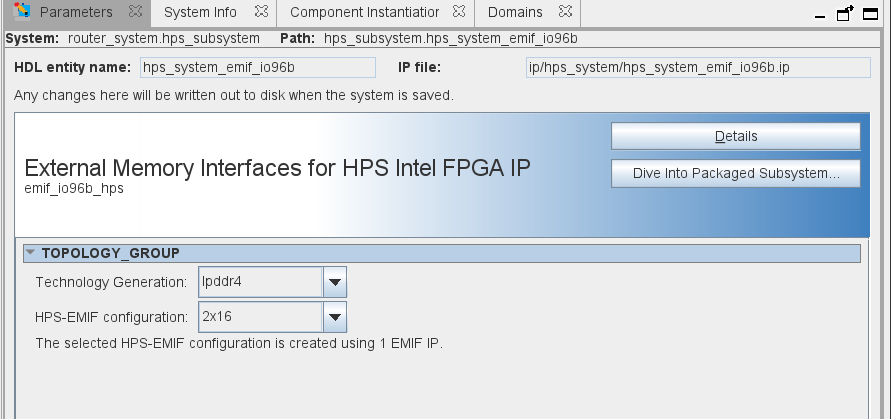Click the Parameters tab icon
Image resolution: width=891 pixels, height=419 pixels.
tap(22, 13)
